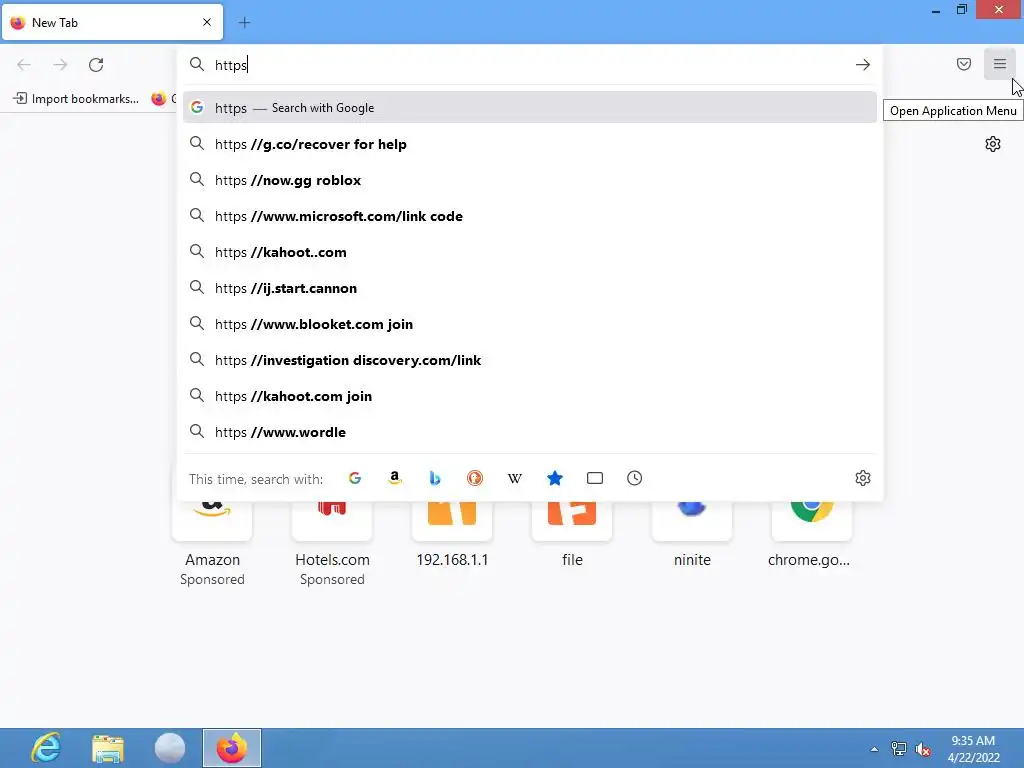The height and width of the screenshot is (768, 1024).
Task: Show hidden system tray icons arrow
Action: (x=874, y=749)
